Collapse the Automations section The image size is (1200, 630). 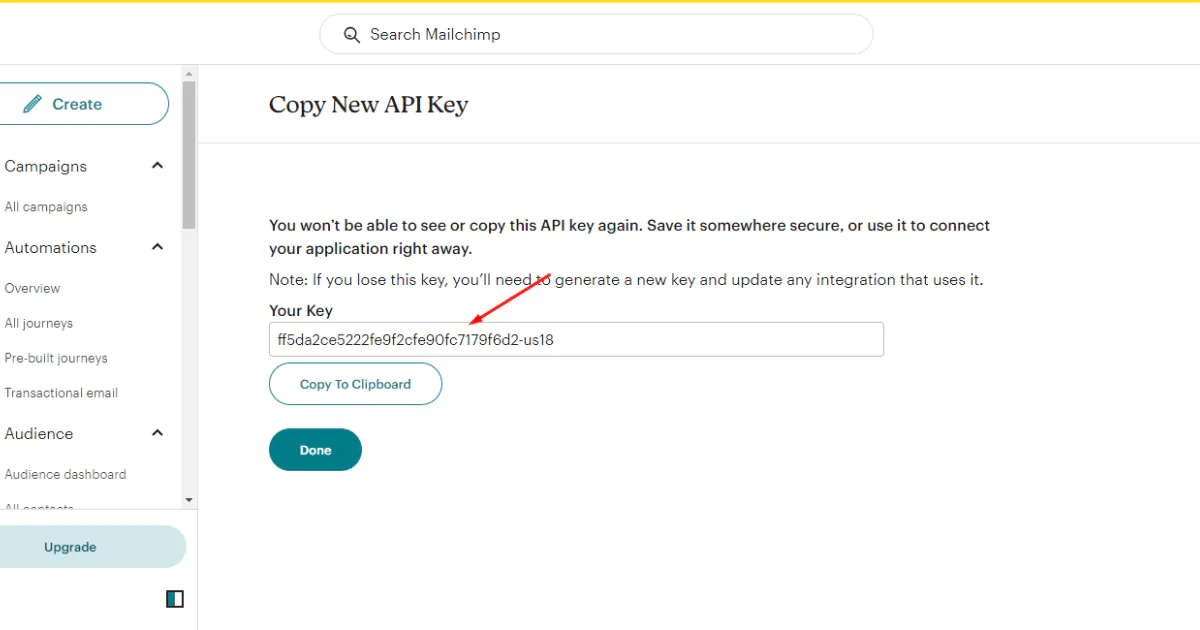pyautogui.click(x=157, y=247)
